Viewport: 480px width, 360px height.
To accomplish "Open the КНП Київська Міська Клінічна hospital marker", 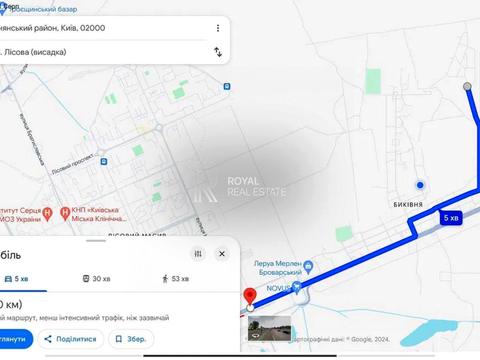I will coord(65,214).
